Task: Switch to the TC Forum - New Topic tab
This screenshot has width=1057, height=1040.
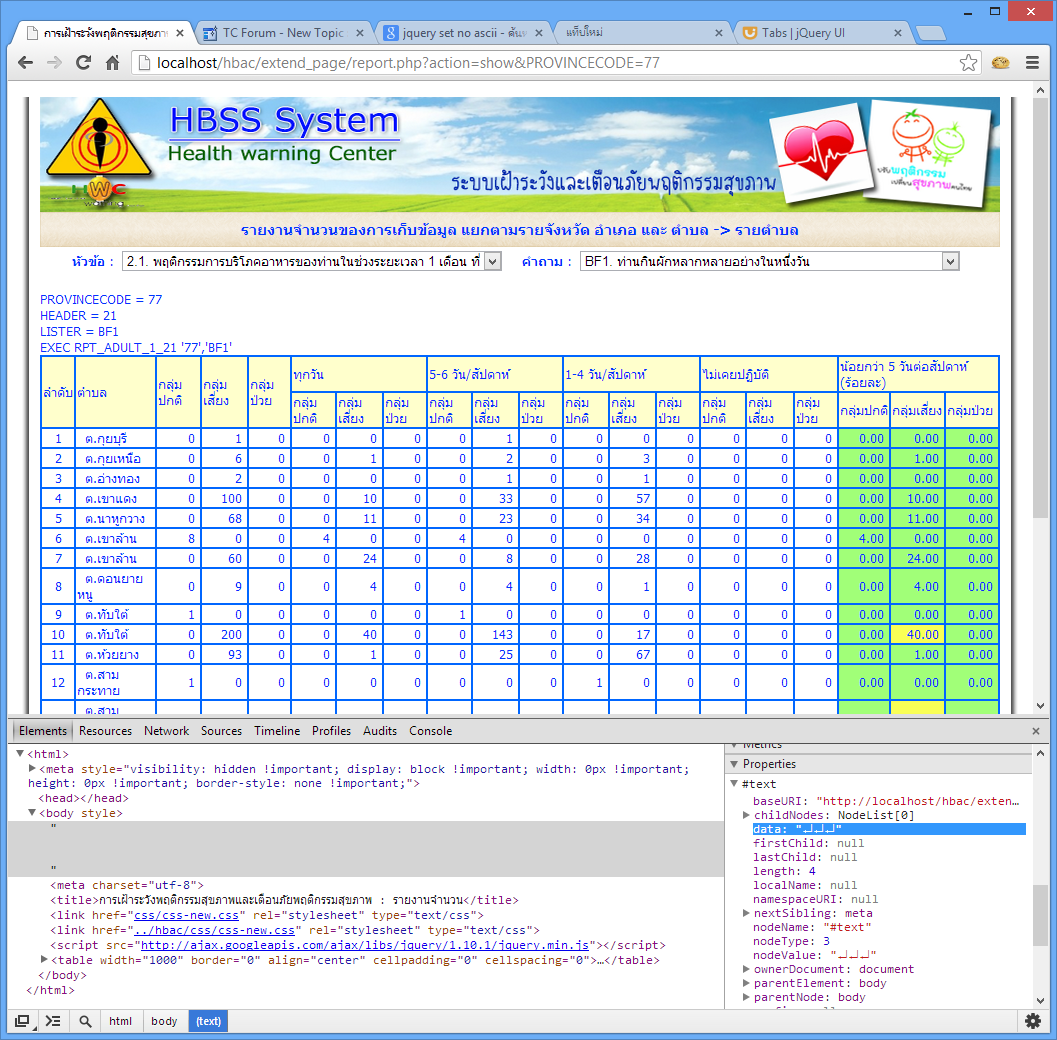Action: coord(283,33)
